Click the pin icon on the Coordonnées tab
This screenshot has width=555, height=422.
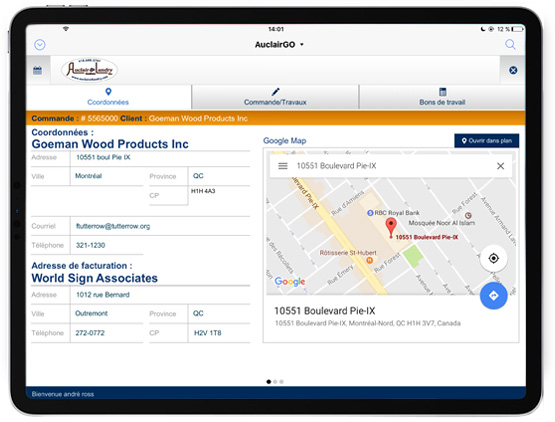point(108,92)
